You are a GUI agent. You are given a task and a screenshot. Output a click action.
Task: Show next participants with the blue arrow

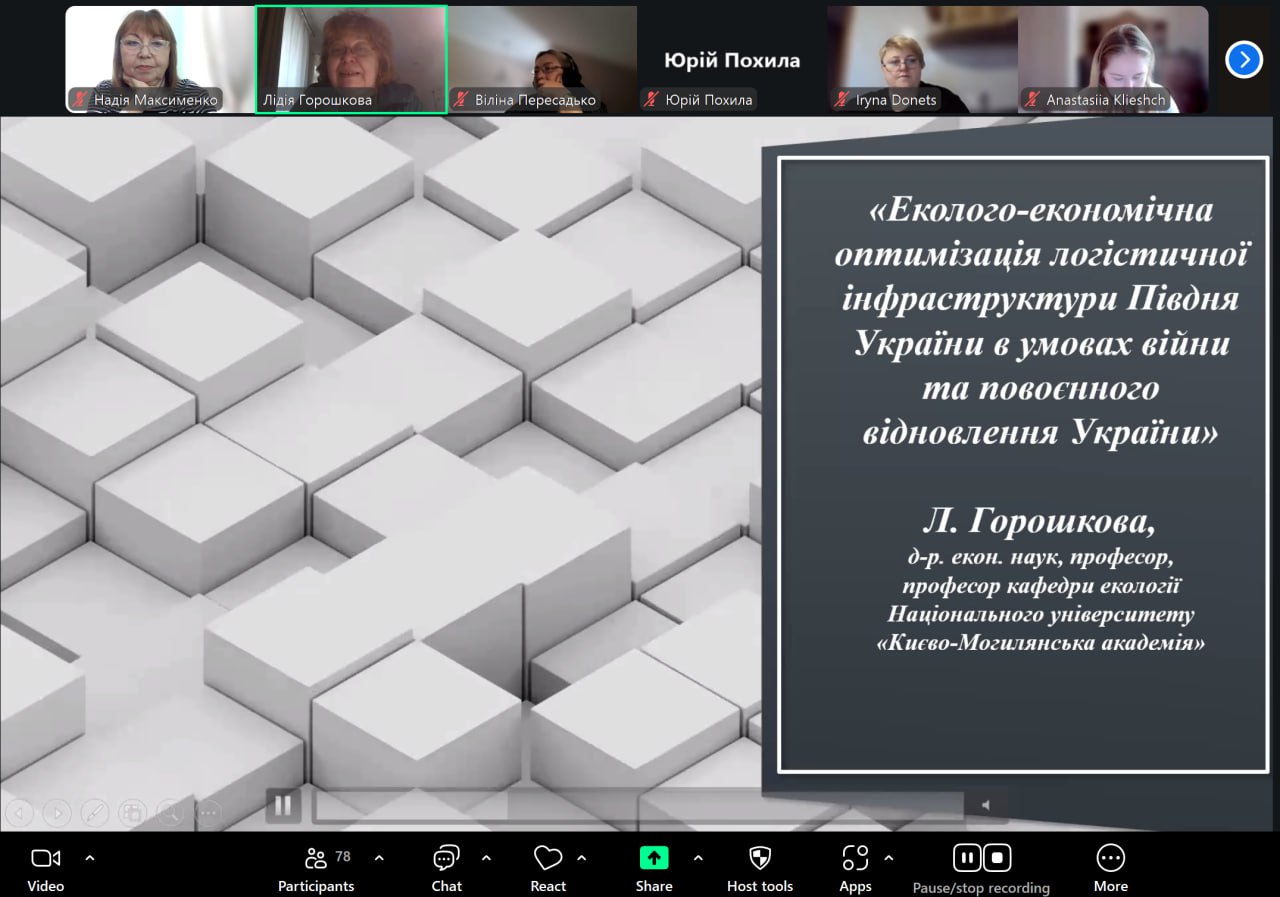1243,60
